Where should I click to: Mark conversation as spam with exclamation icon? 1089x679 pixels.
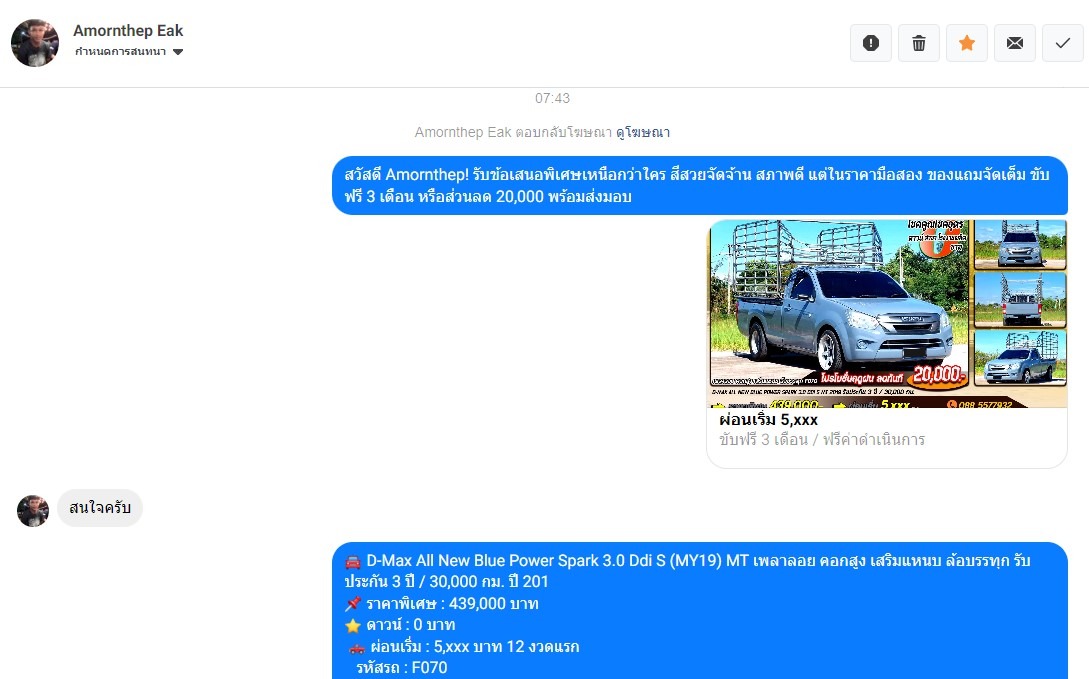870,43
